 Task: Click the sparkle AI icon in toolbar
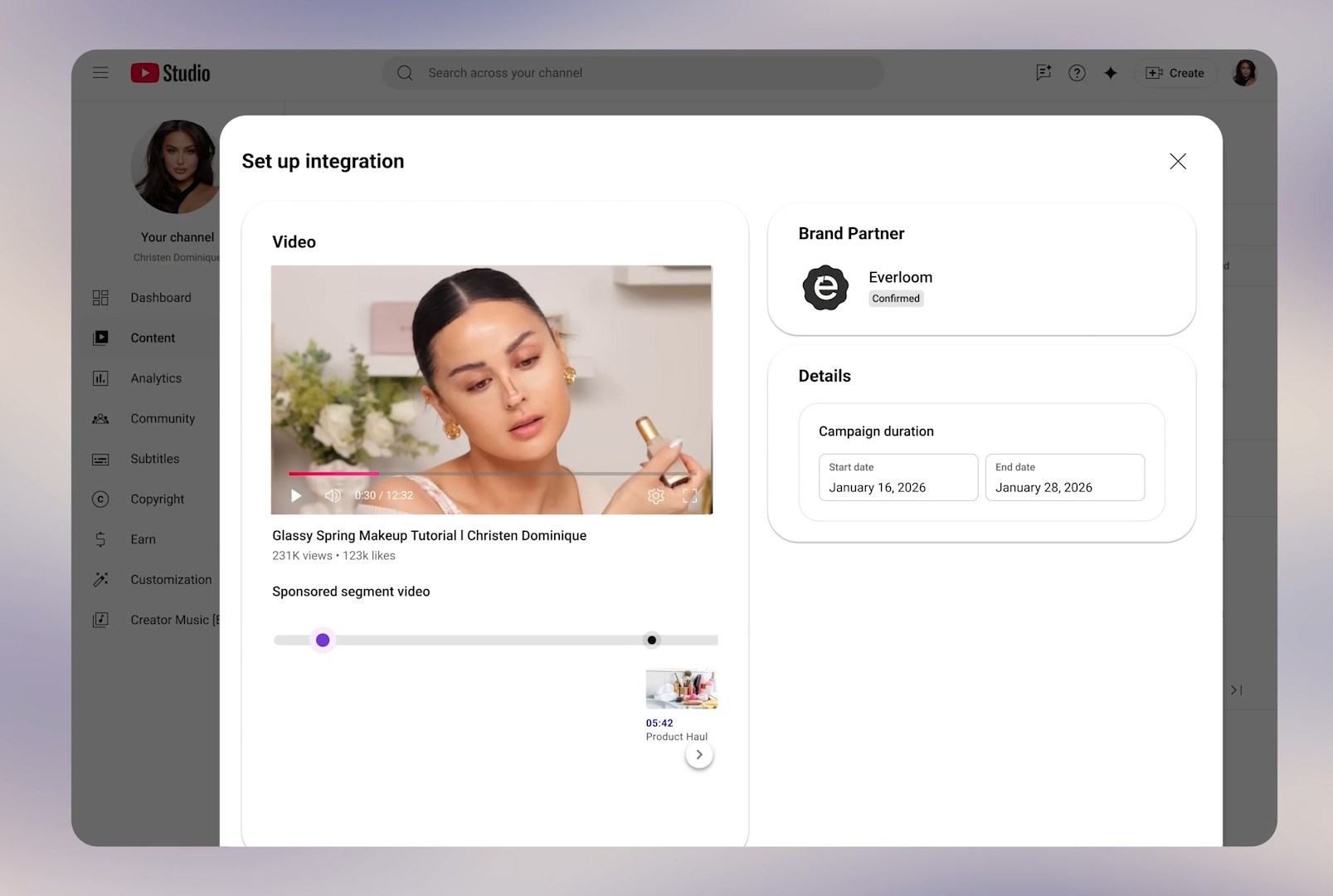(1110, 73)
